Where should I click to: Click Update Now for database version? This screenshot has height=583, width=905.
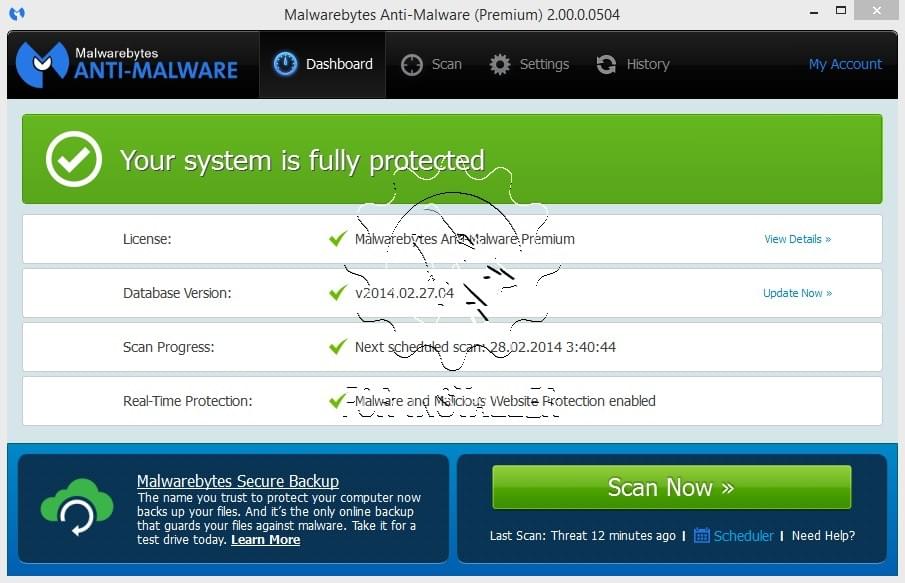point(797,293)
